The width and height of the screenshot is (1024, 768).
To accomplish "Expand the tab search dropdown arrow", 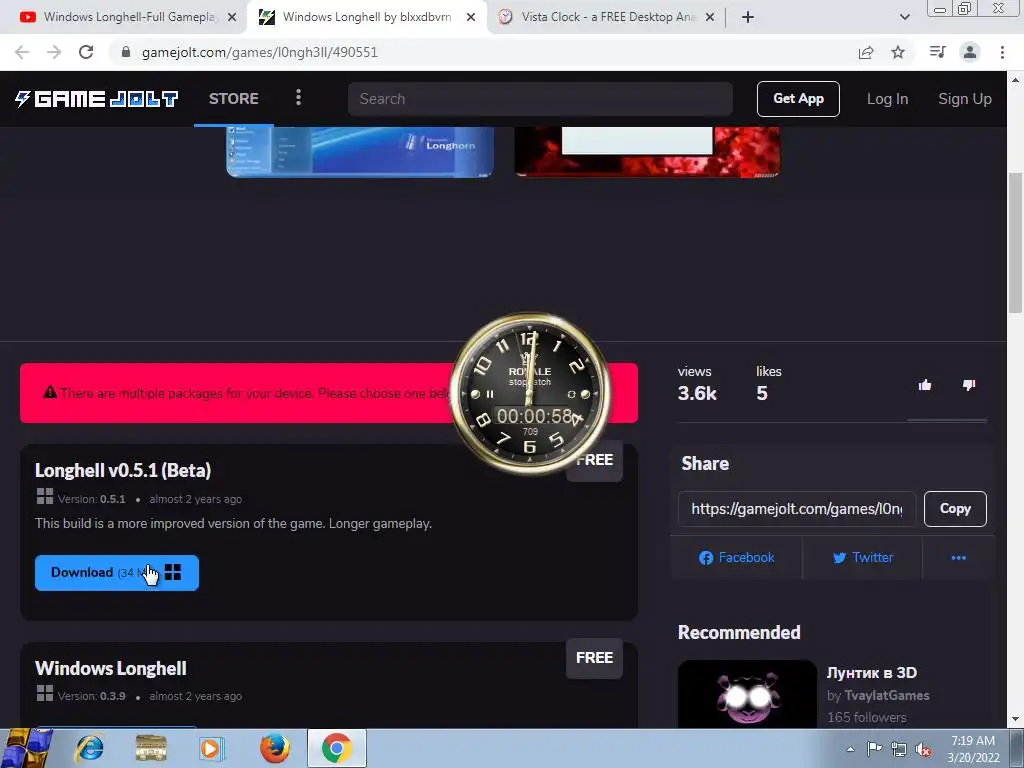I will [904, 18].
